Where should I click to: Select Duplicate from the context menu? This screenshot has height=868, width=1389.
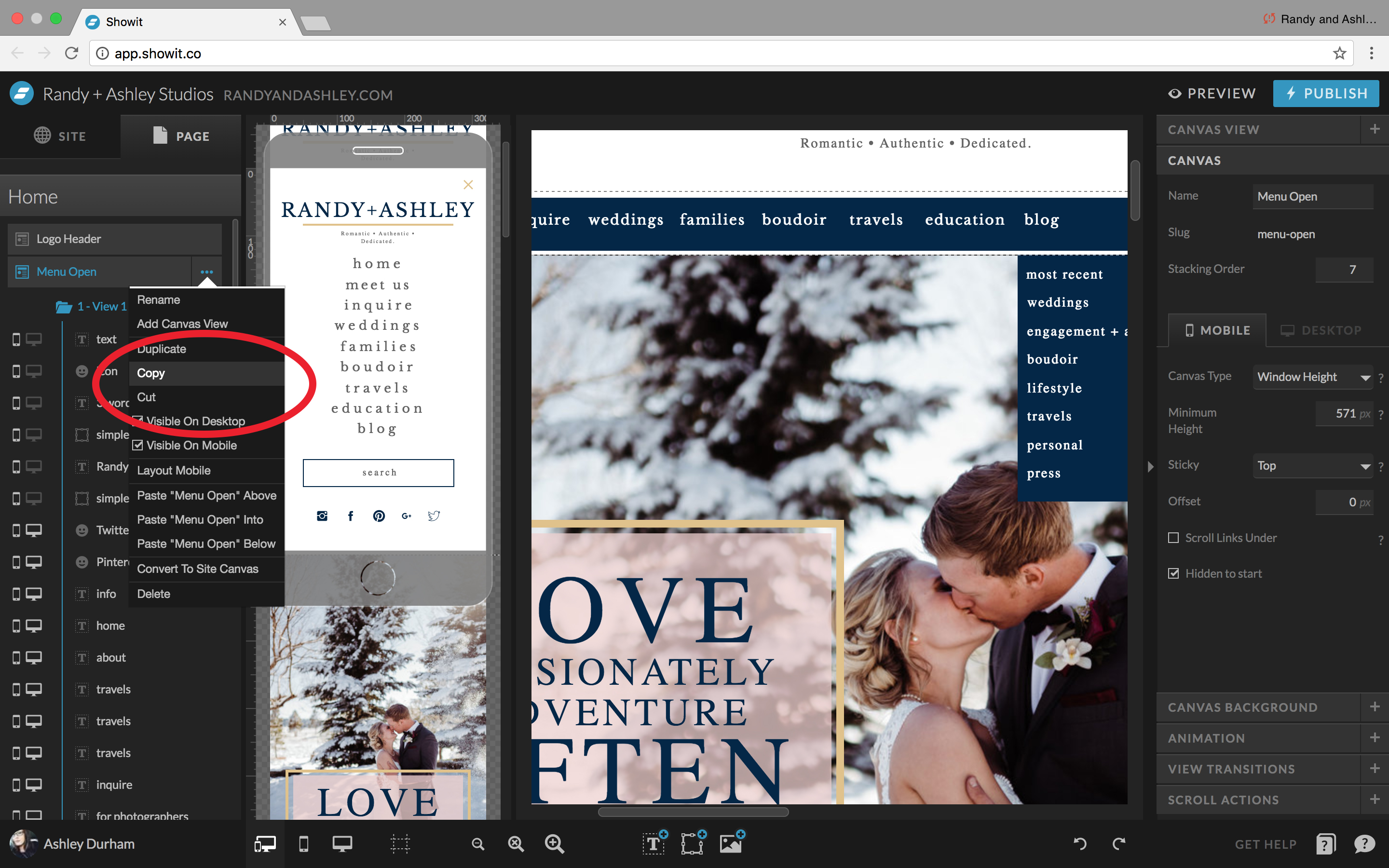pos(161,349)
